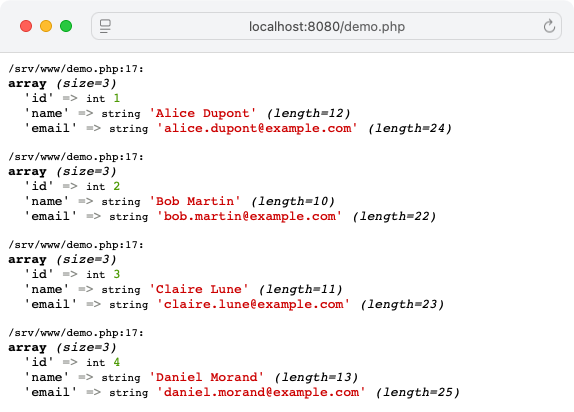Select the text 'Claire Lune'
This screenshot has height=412, width=574.
click(199, 289)
